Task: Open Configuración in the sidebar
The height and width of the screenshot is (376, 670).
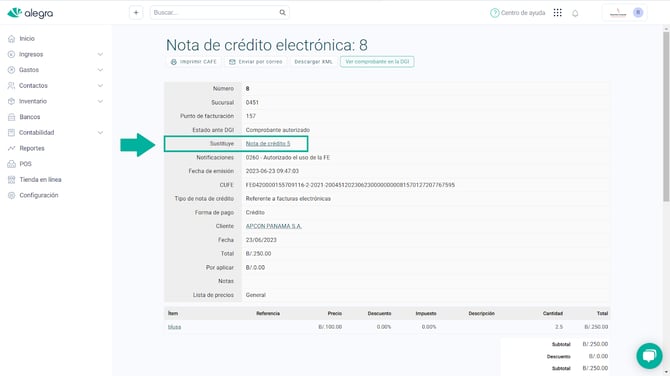Action: 38,195
